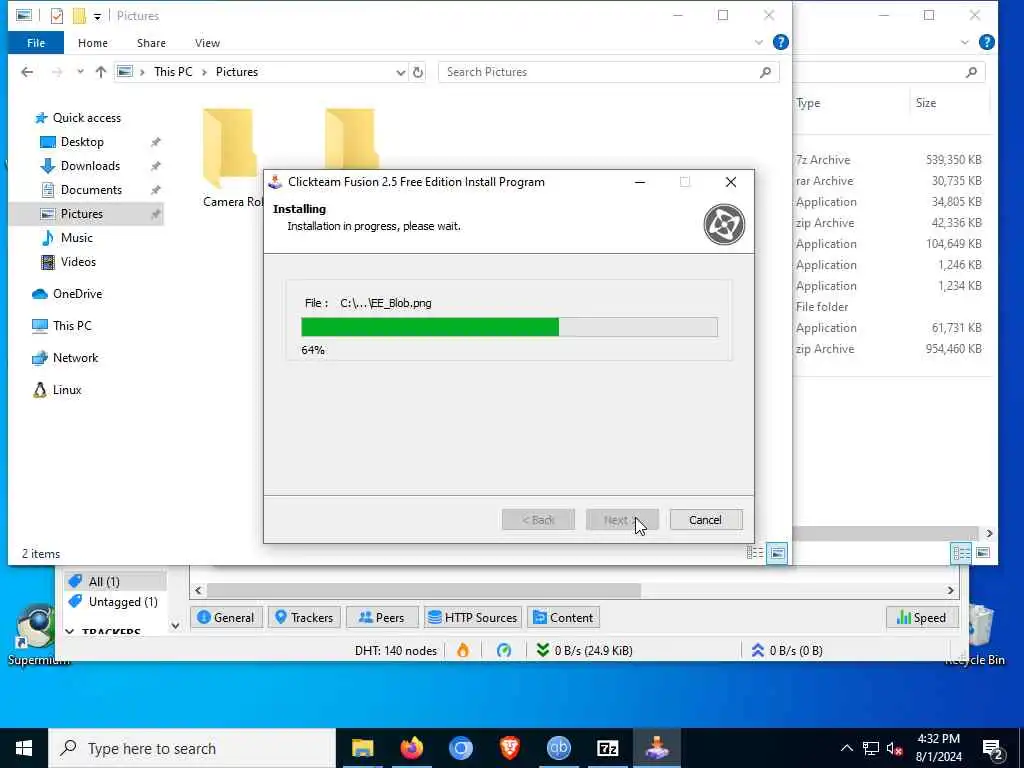The image size is (1024, 768).
Task: Sort by Size column in background window
Action: 925,103
